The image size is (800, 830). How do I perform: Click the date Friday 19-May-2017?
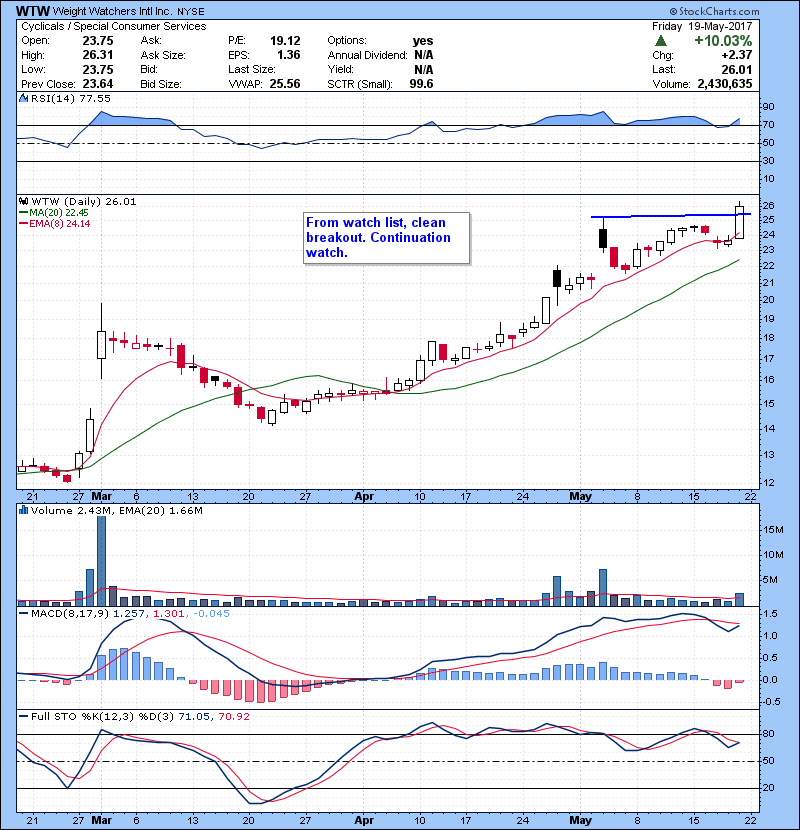[x=702, y=26]
